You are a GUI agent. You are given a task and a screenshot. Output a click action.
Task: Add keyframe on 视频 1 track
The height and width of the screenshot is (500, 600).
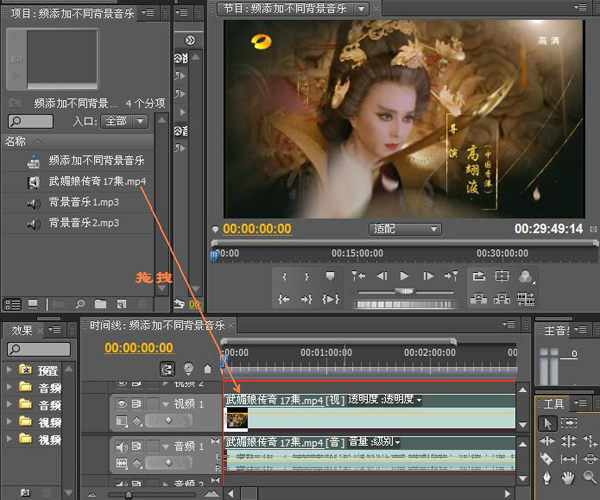(x=169, y=420)
